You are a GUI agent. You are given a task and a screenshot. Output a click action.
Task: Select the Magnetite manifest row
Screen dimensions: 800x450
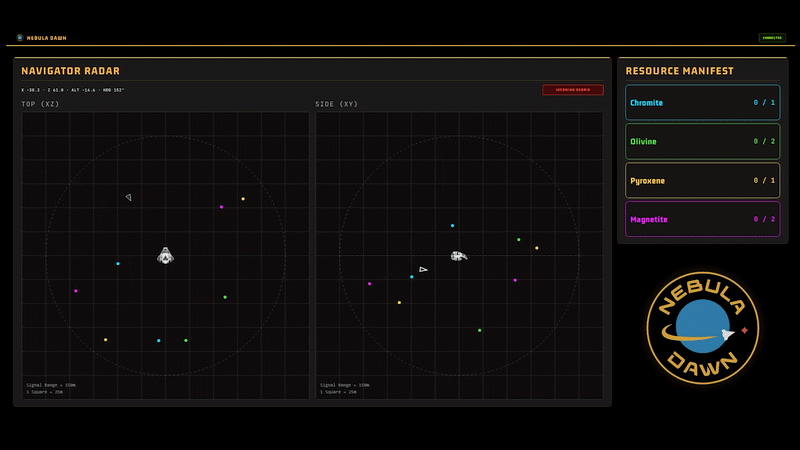(x=703, y=219)
